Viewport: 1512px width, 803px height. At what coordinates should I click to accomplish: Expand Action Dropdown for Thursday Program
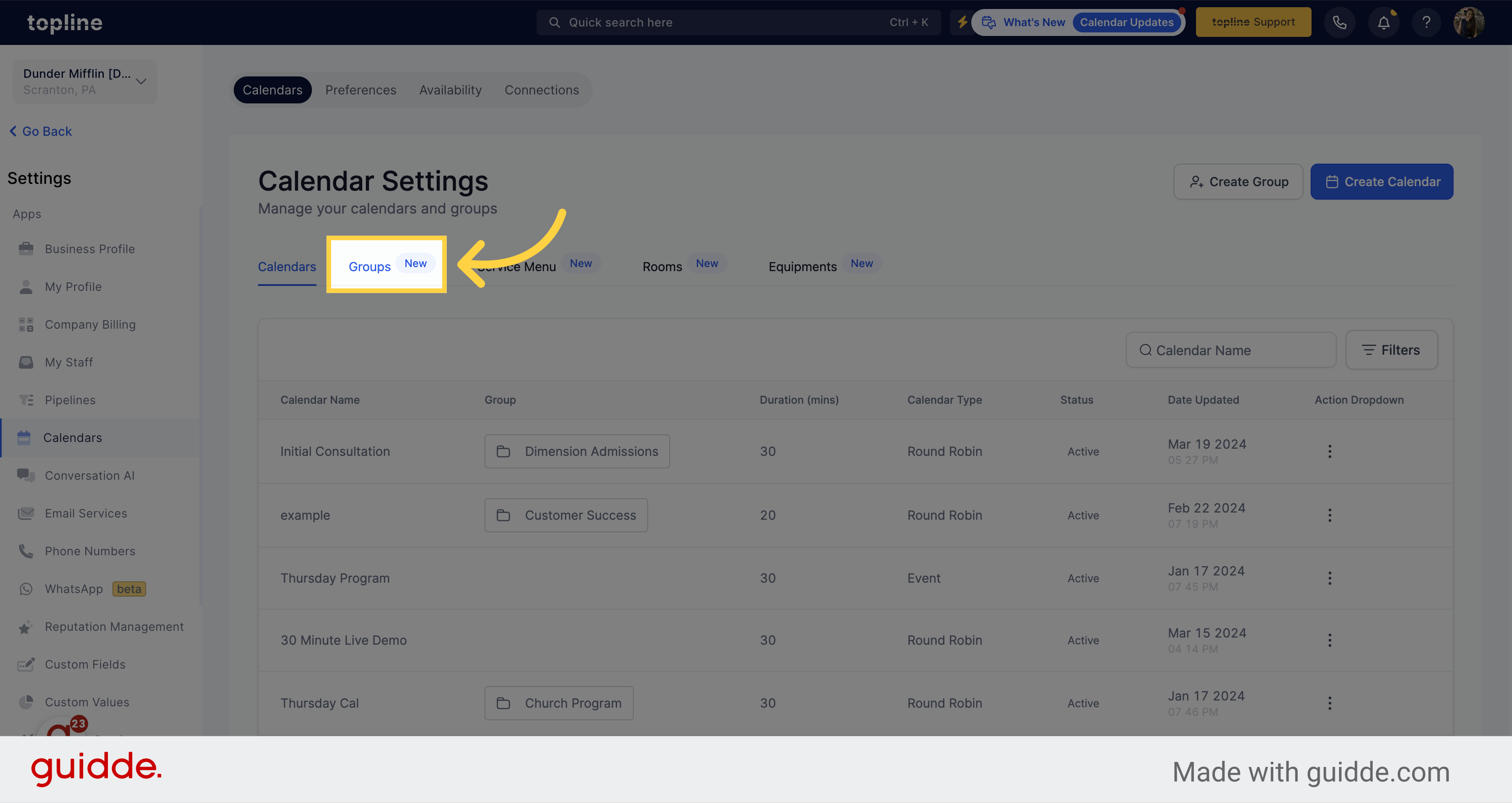point(1329,578)
